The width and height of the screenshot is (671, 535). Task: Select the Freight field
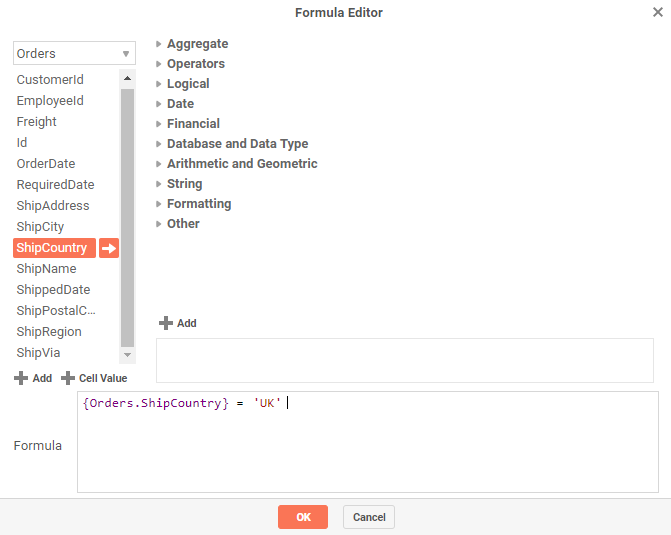click(x=36, y=122)
